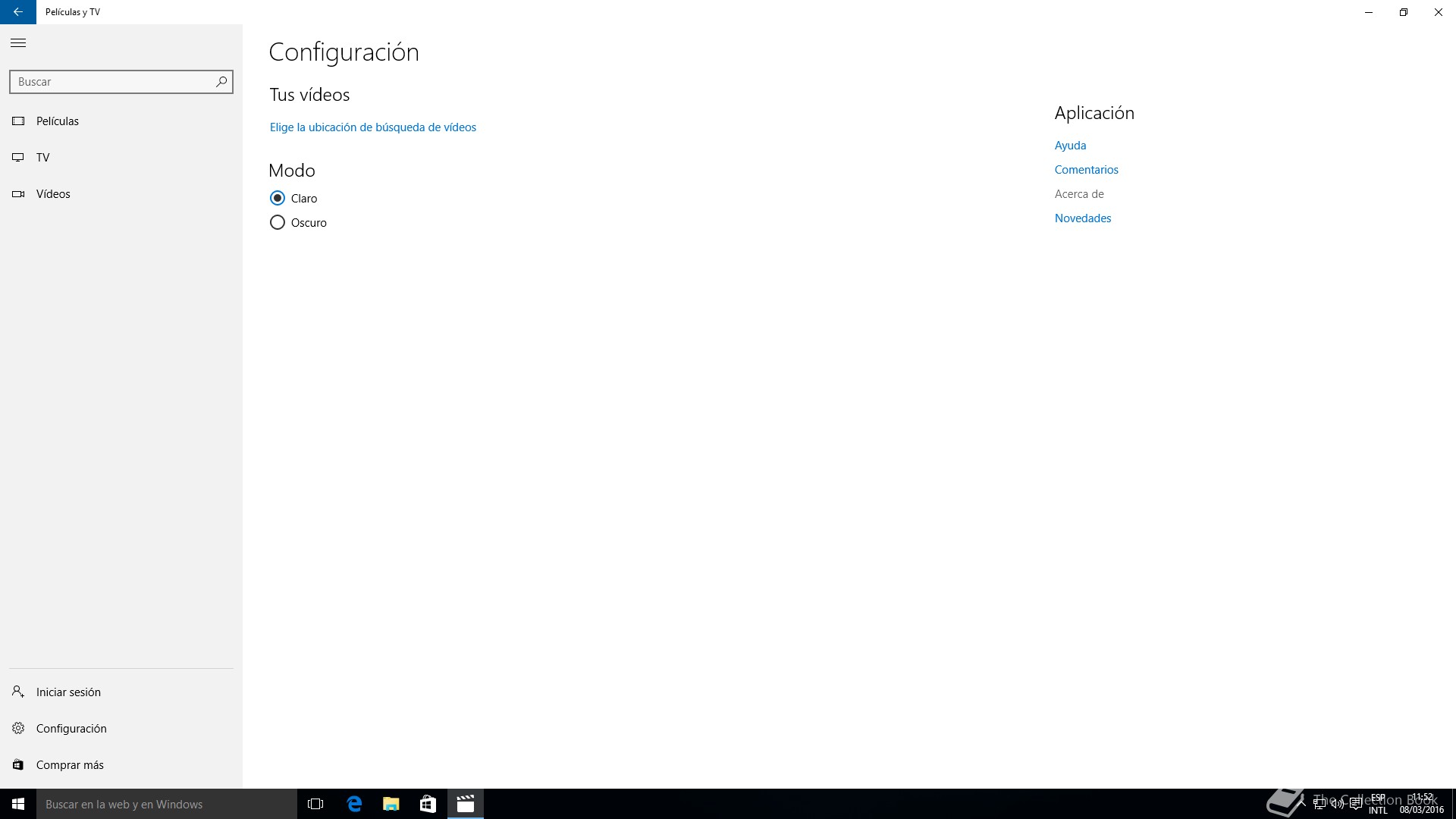Open the Películas section
This screenshot has height=819, width=1456.
(57, 121)
